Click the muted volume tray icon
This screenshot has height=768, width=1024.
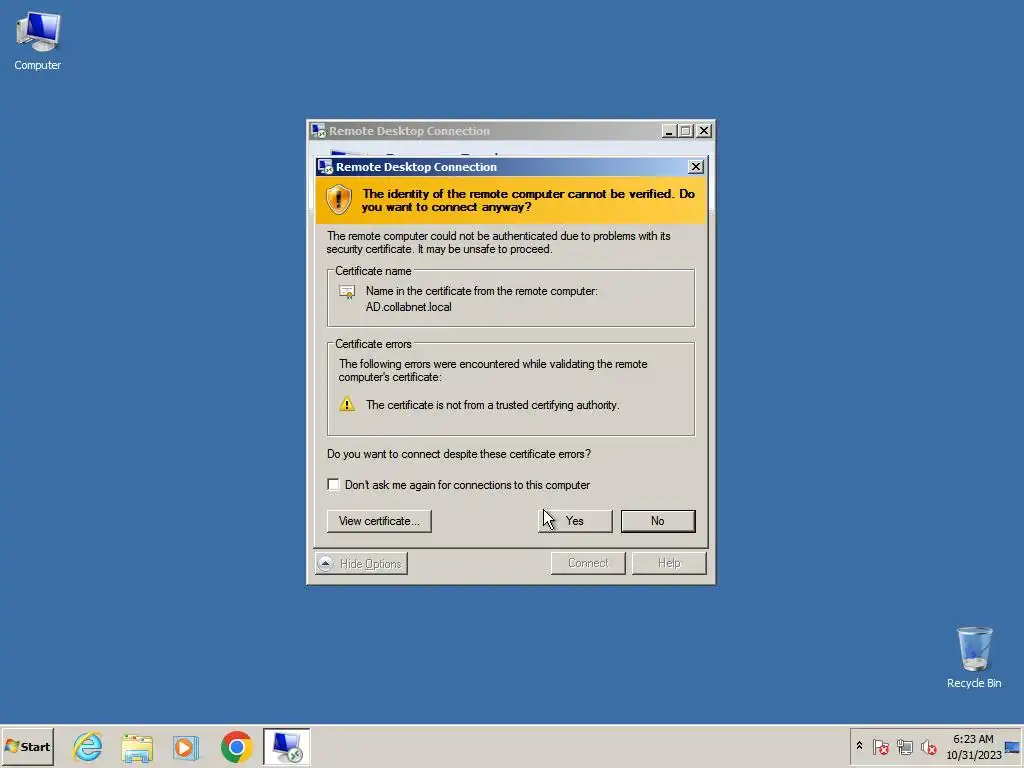(x=929, y=746)
